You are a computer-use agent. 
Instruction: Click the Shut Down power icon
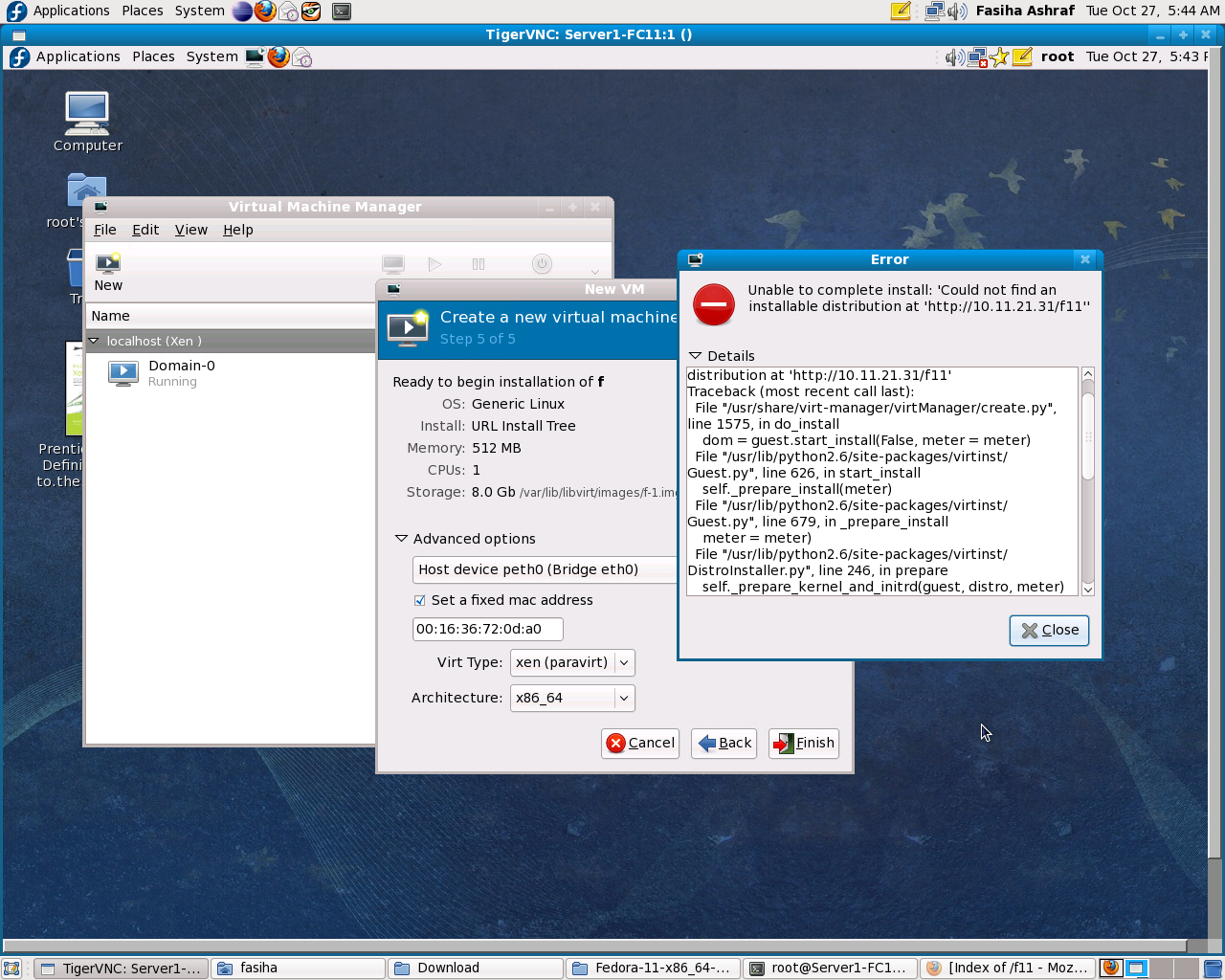pyautogui.click(x=542, y=264)
